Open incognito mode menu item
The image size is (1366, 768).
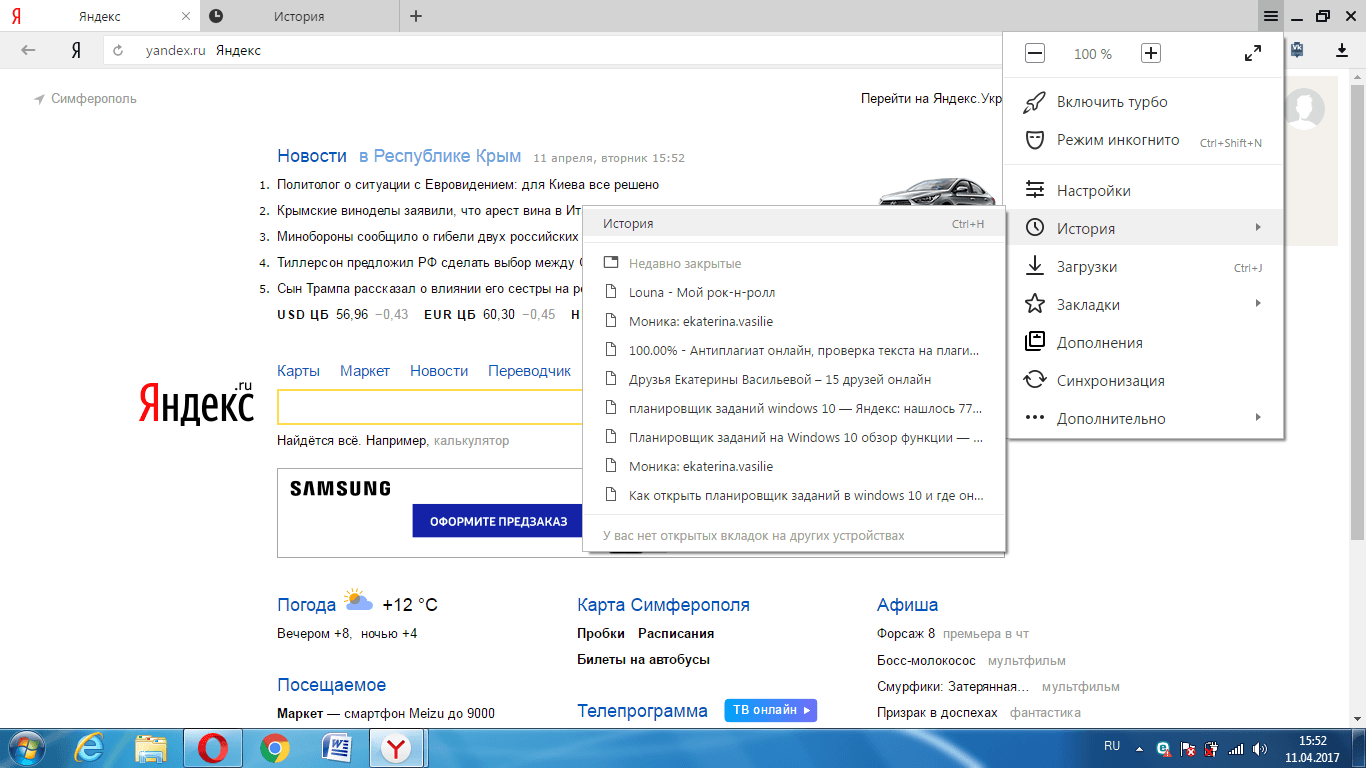point(1144,140)
